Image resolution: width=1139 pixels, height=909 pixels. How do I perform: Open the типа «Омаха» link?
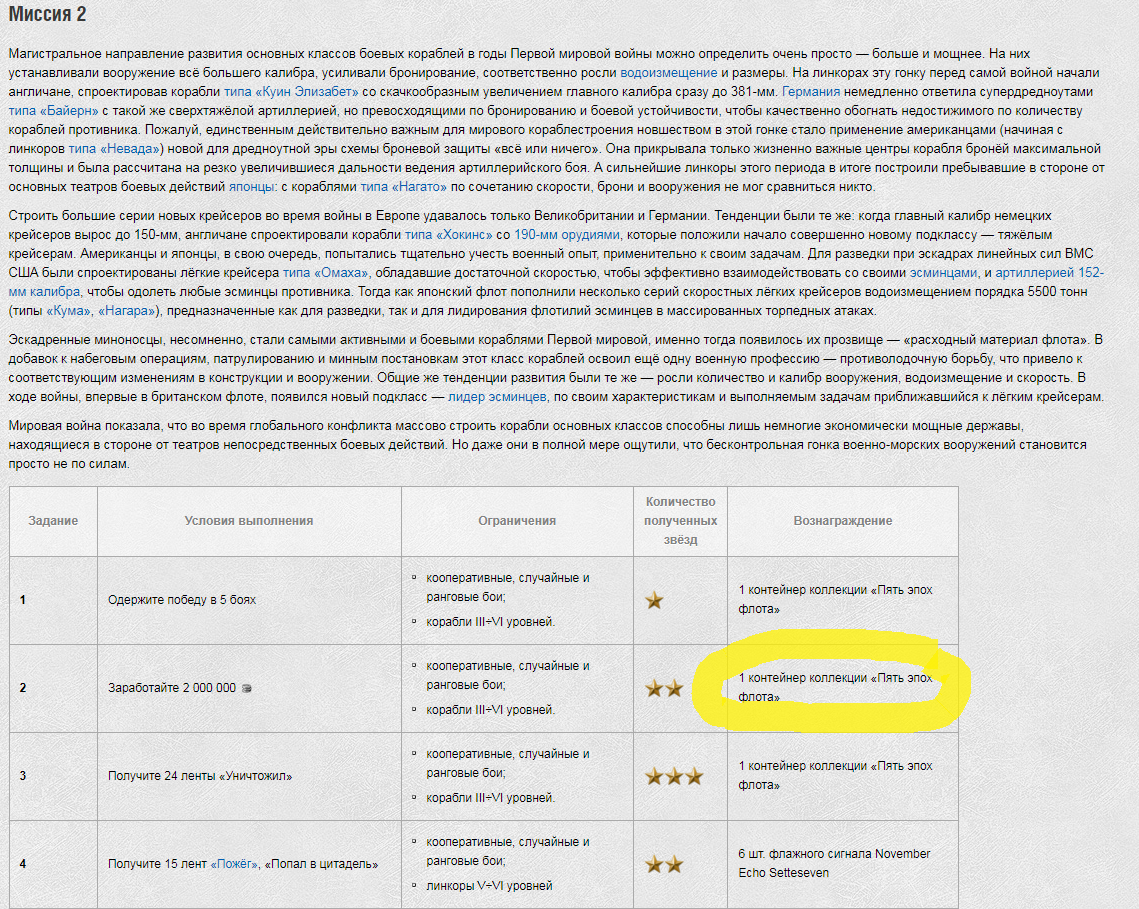pos(325,272)
